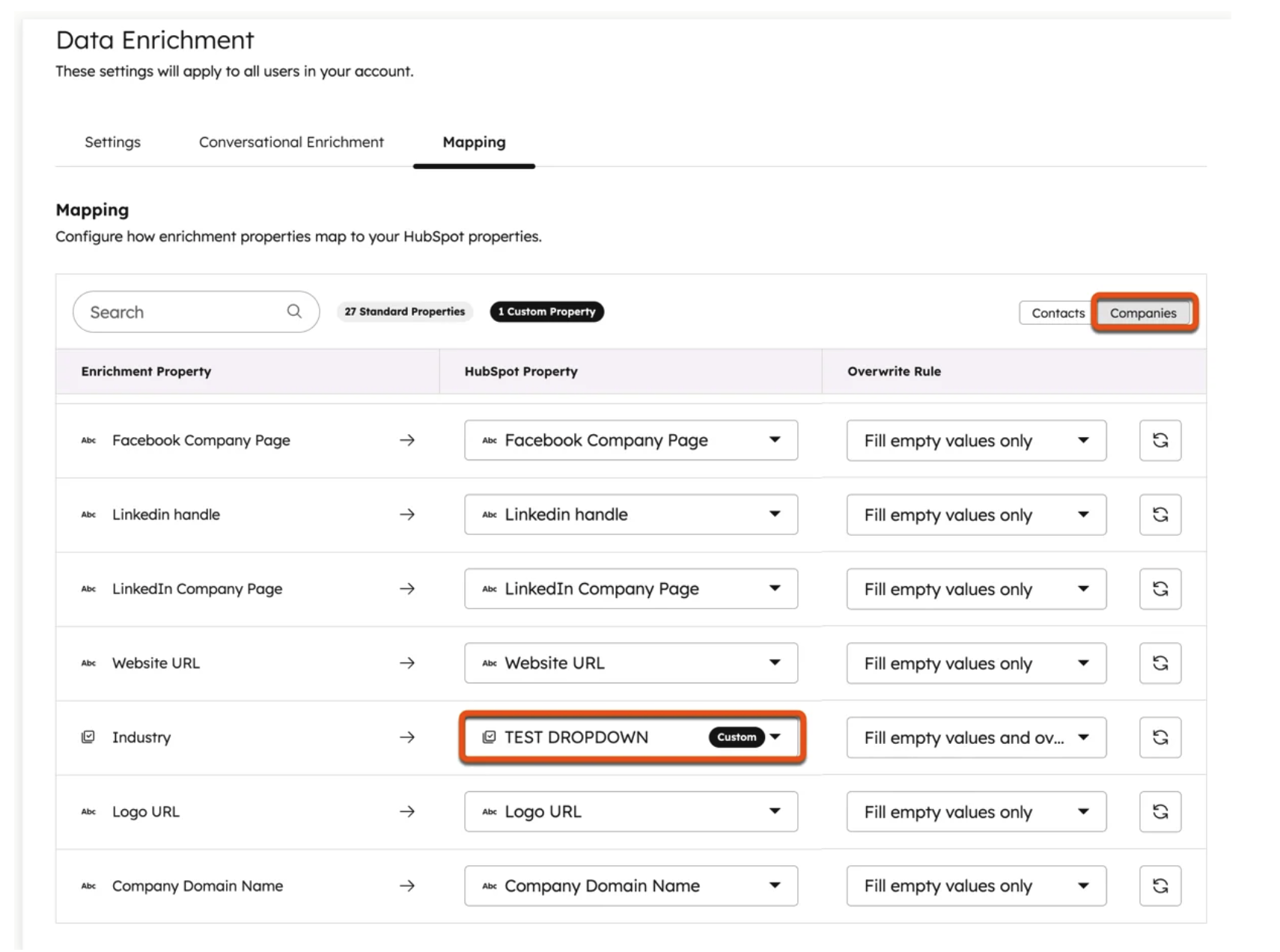
Task: Switch to Conversational Enrichment tab
Action: [291, 142]
